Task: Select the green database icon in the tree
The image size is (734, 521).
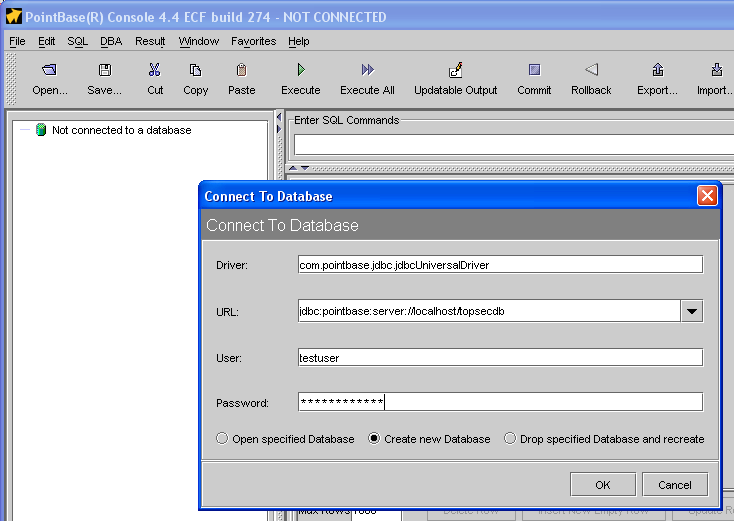Action: tap(41, 130)
